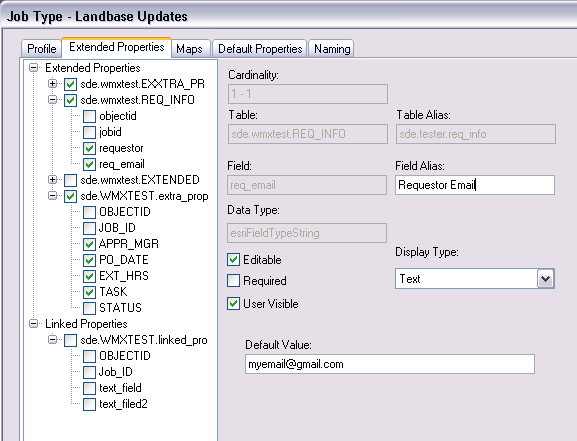Click the Table field sde.wmxtest.REQ_INFO
Screen dimensions: 577x441
[308, 134]
